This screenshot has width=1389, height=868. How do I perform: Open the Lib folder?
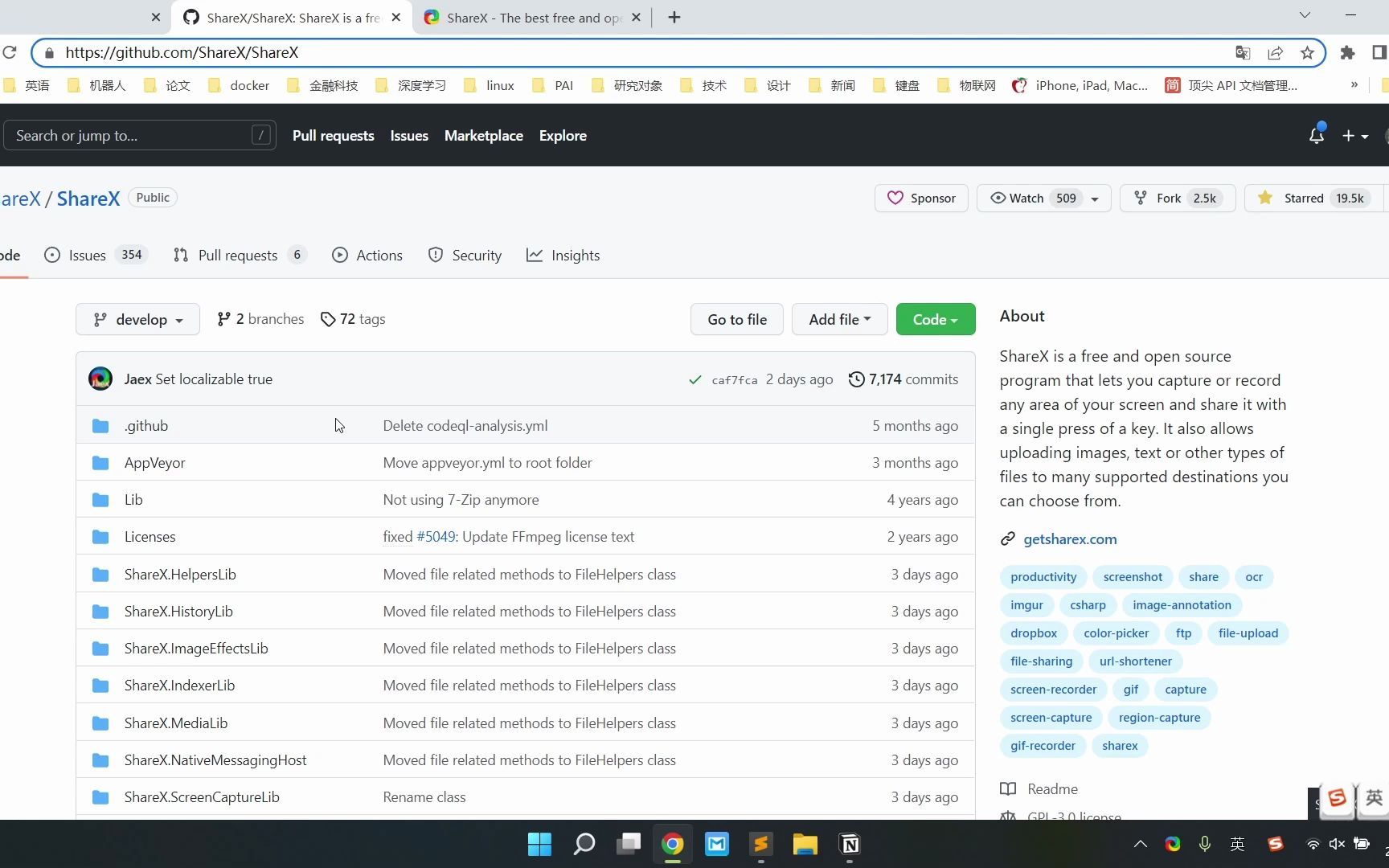133,499
